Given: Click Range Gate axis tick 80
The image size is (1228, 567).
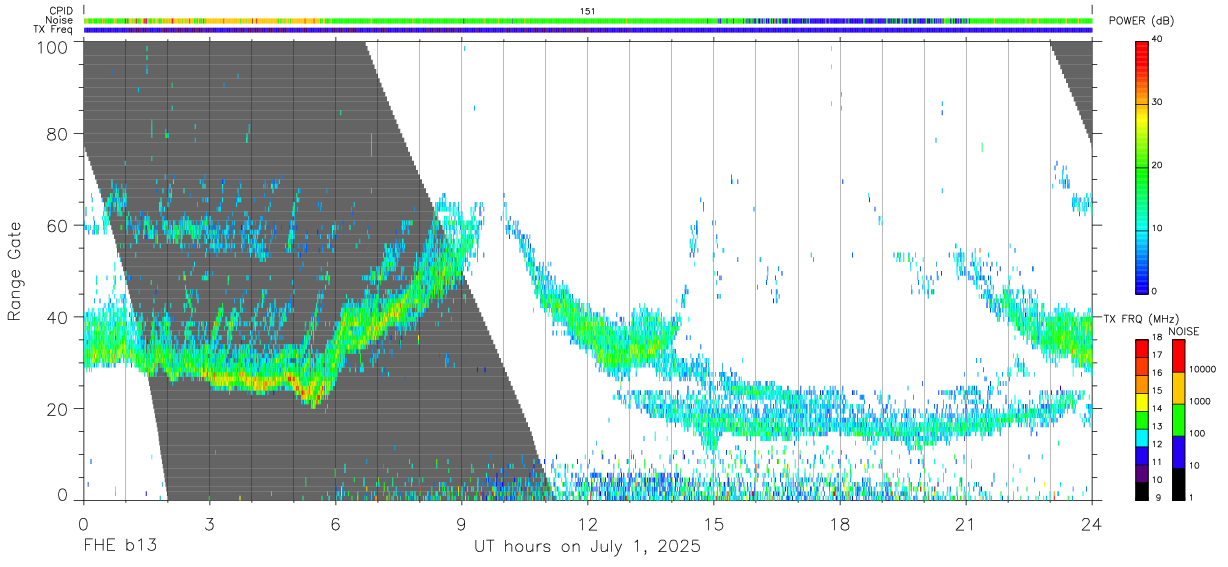Looking at the screenshot, I should [56, 133].
